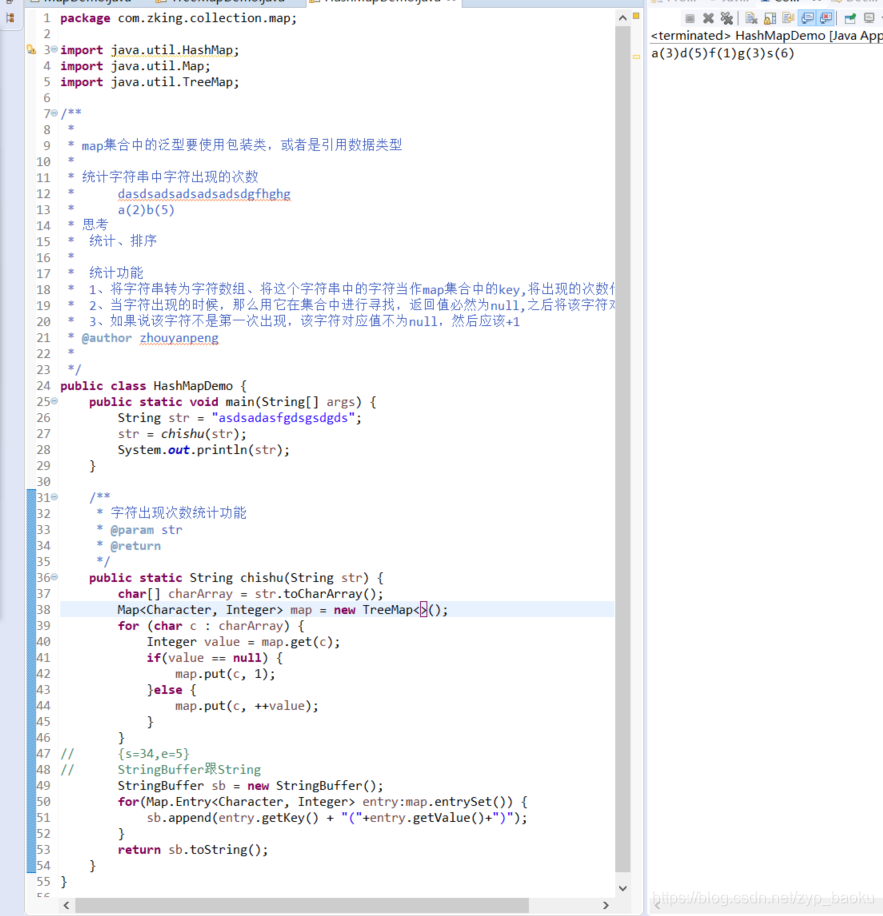Click the @param str Javadoc tag
Screen dimensions: 883x916
click(147, 530)
